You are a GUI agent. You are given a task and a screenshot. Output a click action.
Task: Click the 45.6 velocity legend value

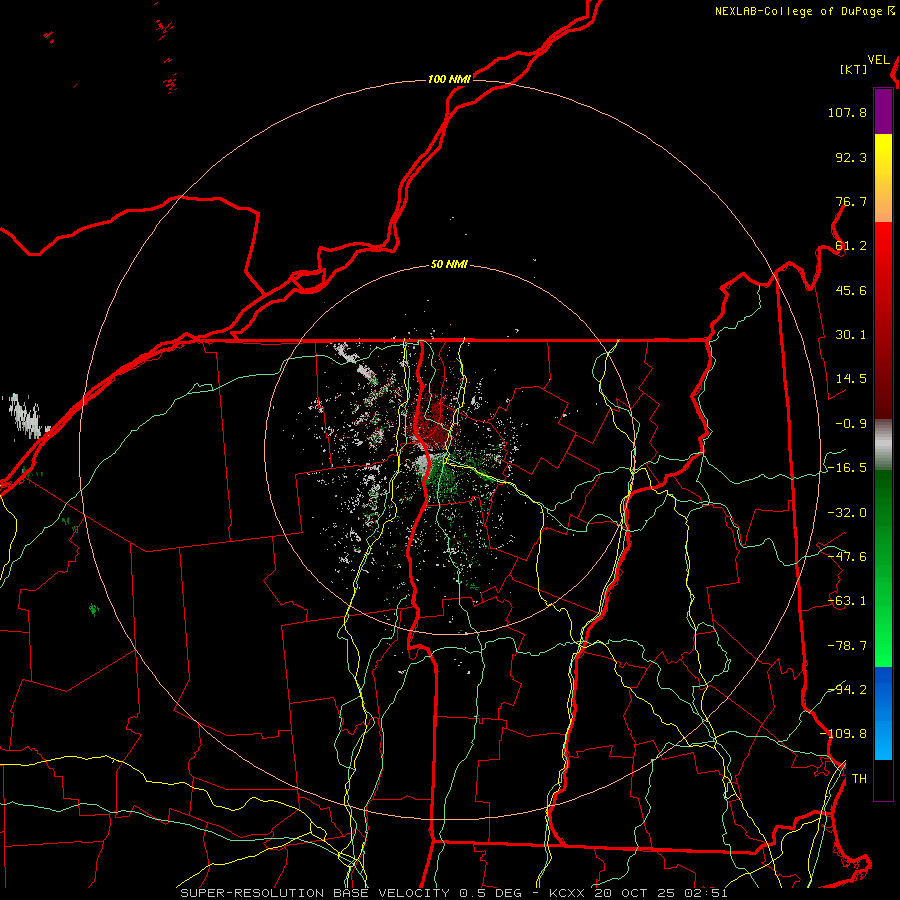851,290
